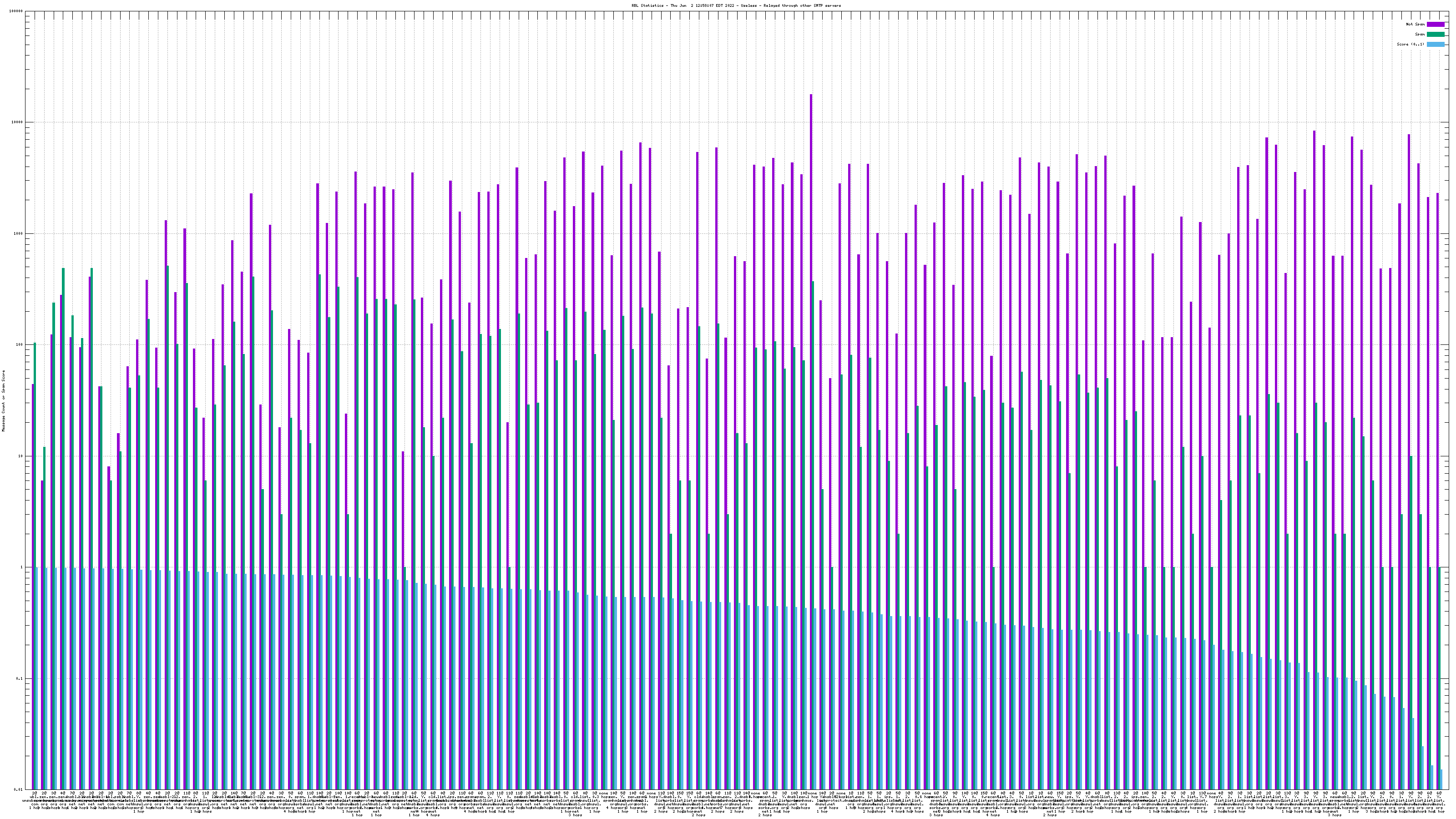This screenshot has width=1456, height=819.
Task: Click the 10 y-axis tick label
Action: pyautogui.click(x=21, y=456)
